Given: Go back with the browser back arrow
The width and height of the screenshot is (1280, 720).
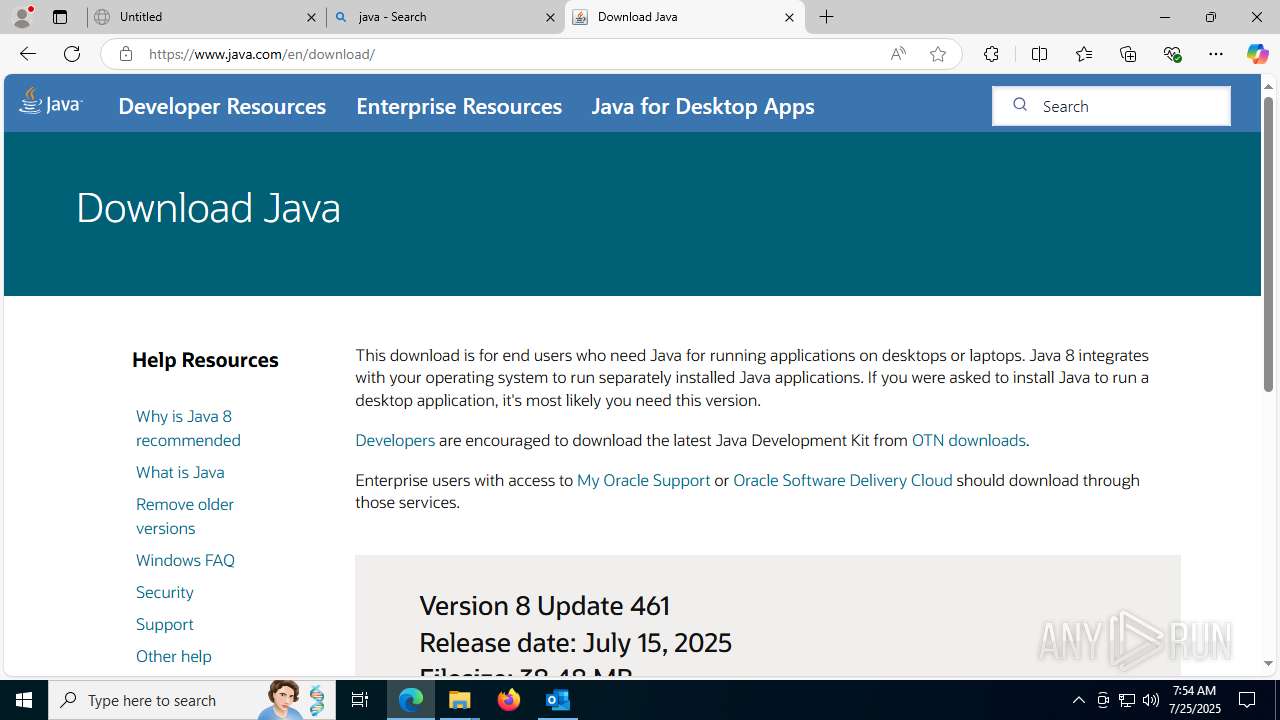Looking at the screenshot, I should click(x=27, y=54).
